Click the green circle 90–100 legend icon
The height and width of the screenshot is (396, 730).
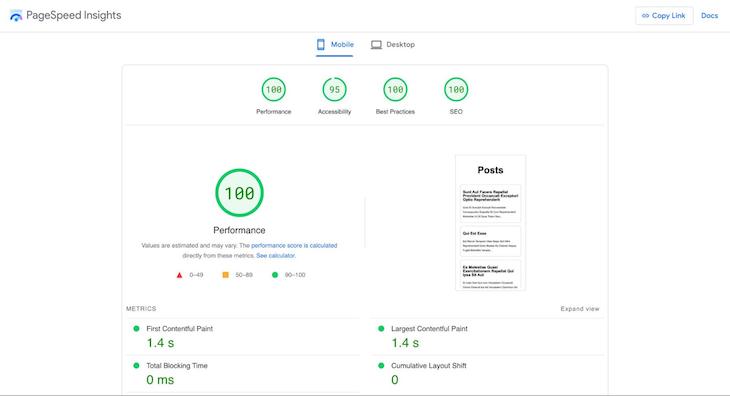[275, 275]
